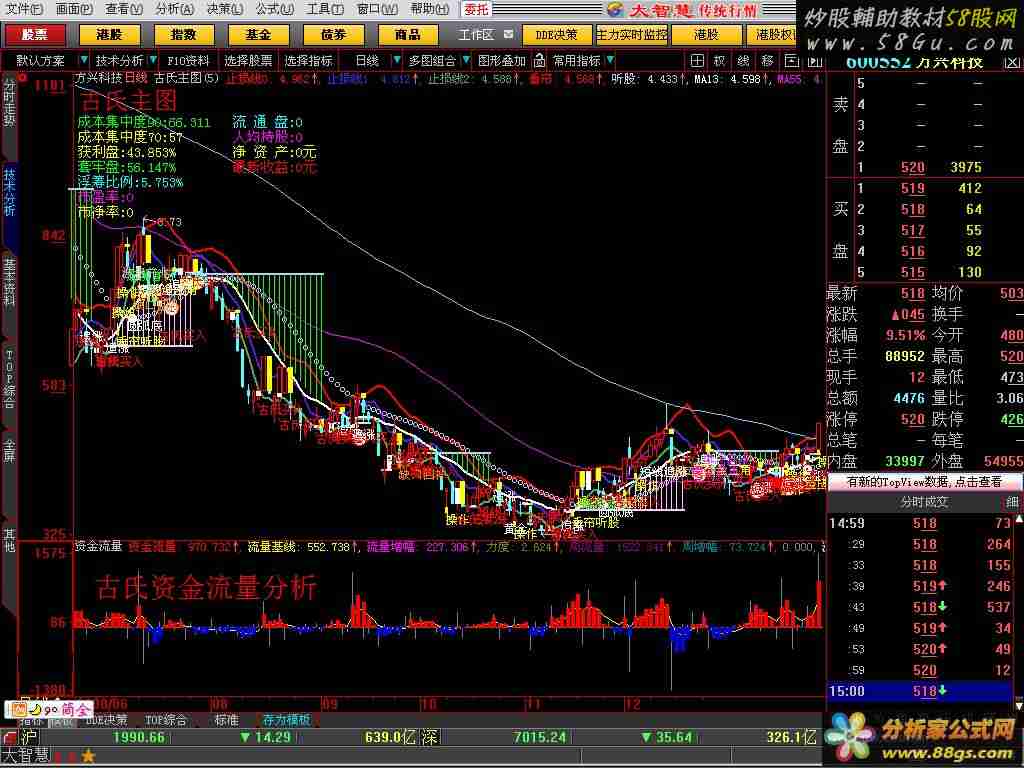Select the 存为模板 bottom tab
Viewport: 1024px width, 768px height.
coord(286,720)
